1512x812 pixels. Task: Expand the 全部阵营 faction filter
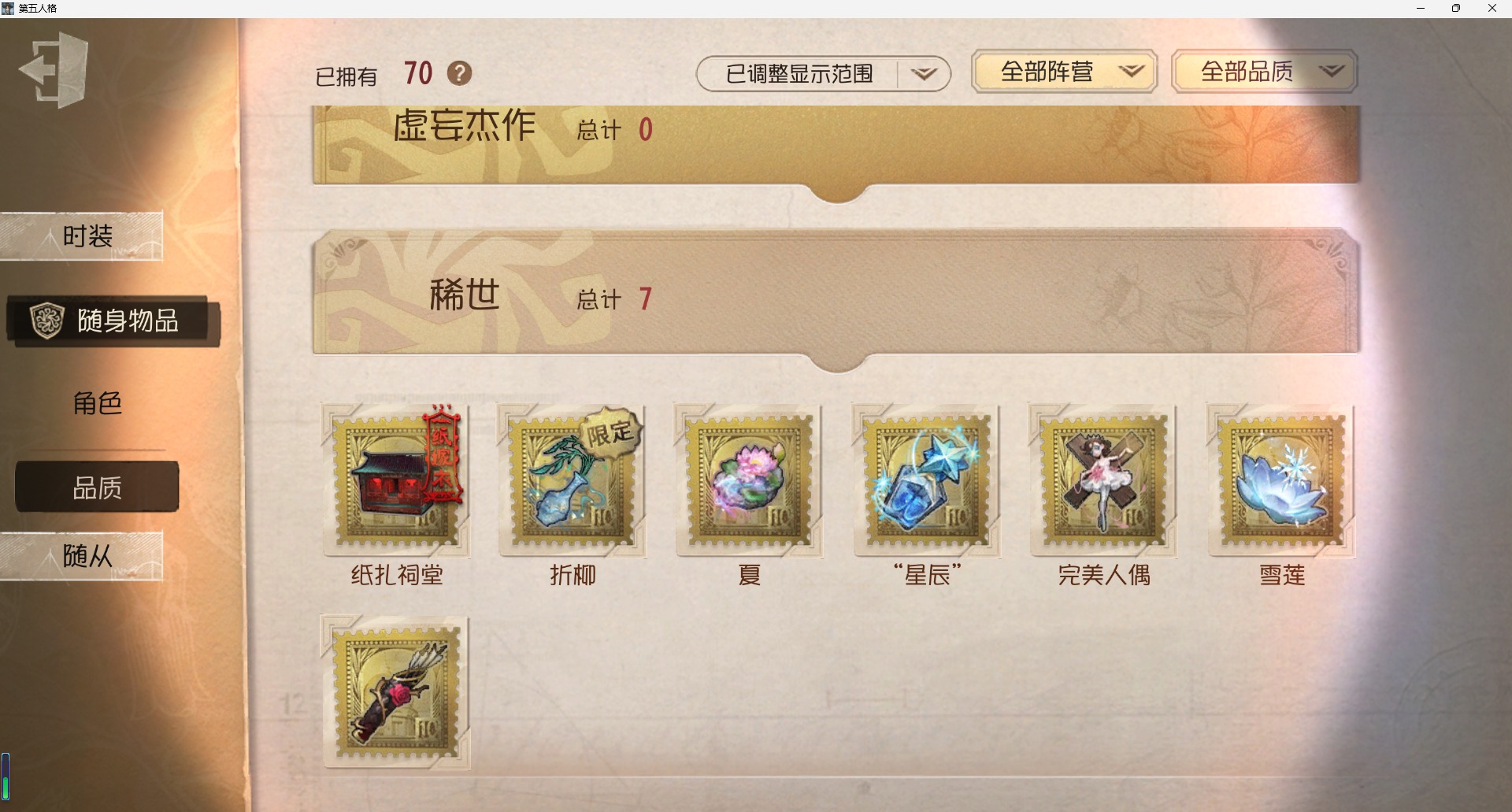[x=1064, y=72]
